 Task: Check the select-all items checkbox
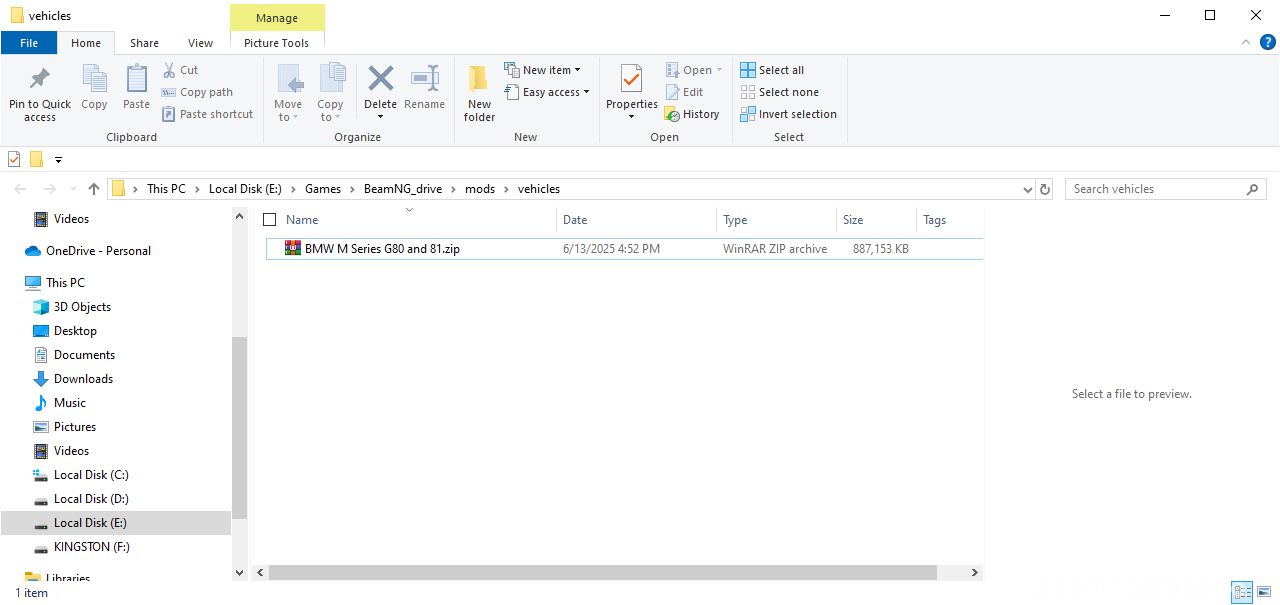(269, 220)
